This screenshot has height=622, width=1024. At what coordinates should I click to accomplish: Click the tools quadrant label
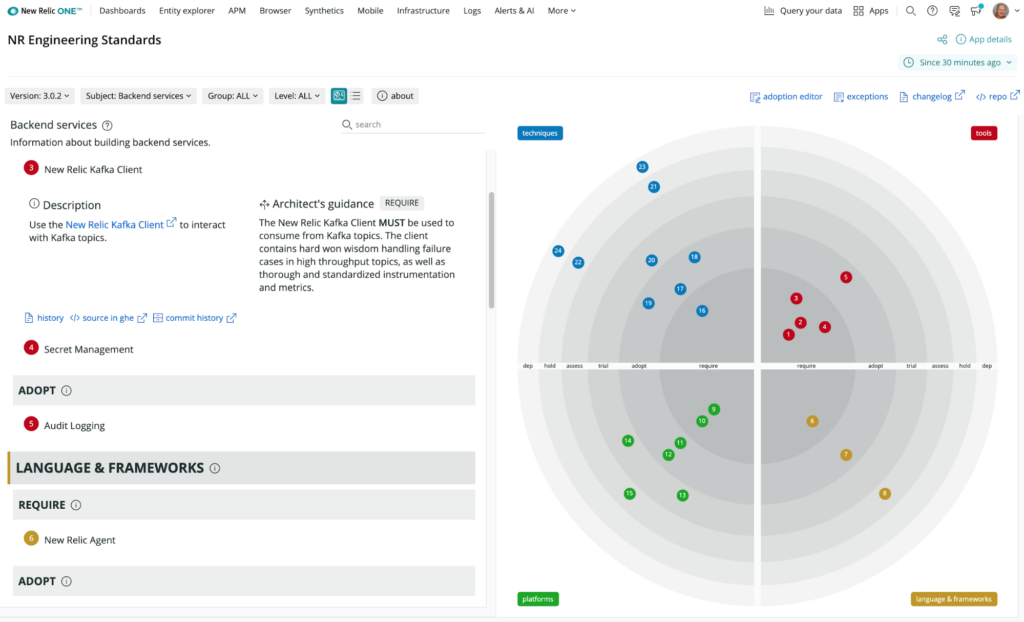pyautogui.click(x=984, y=133)
